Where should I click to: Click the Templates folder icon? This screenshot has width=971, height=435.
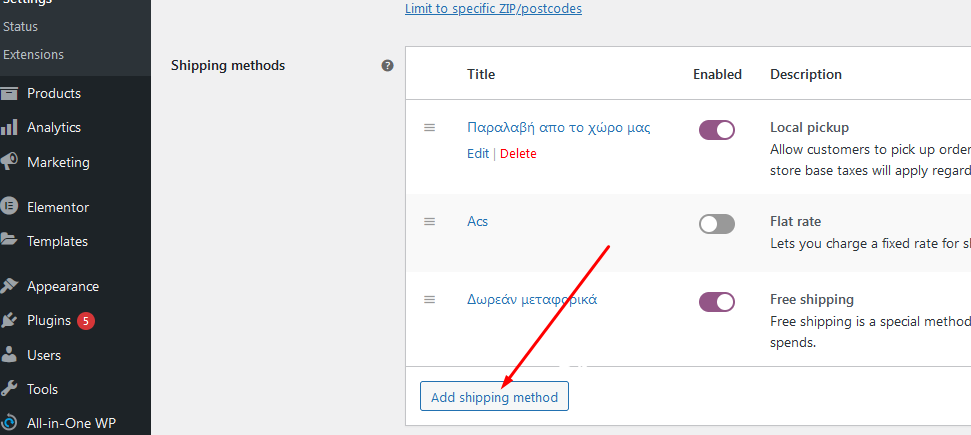tap(9, 240)
